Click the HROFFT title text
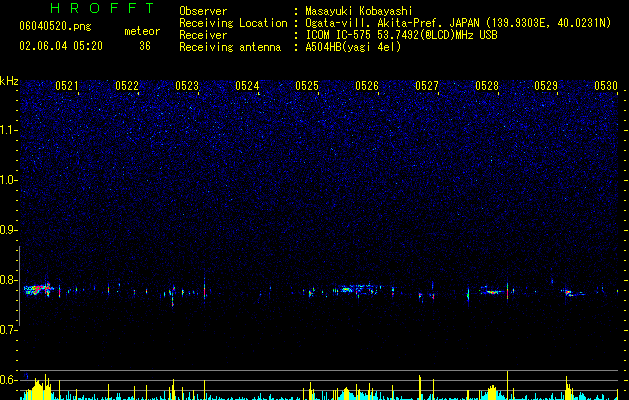Screen dimensions: 629x400 point(102,8)
